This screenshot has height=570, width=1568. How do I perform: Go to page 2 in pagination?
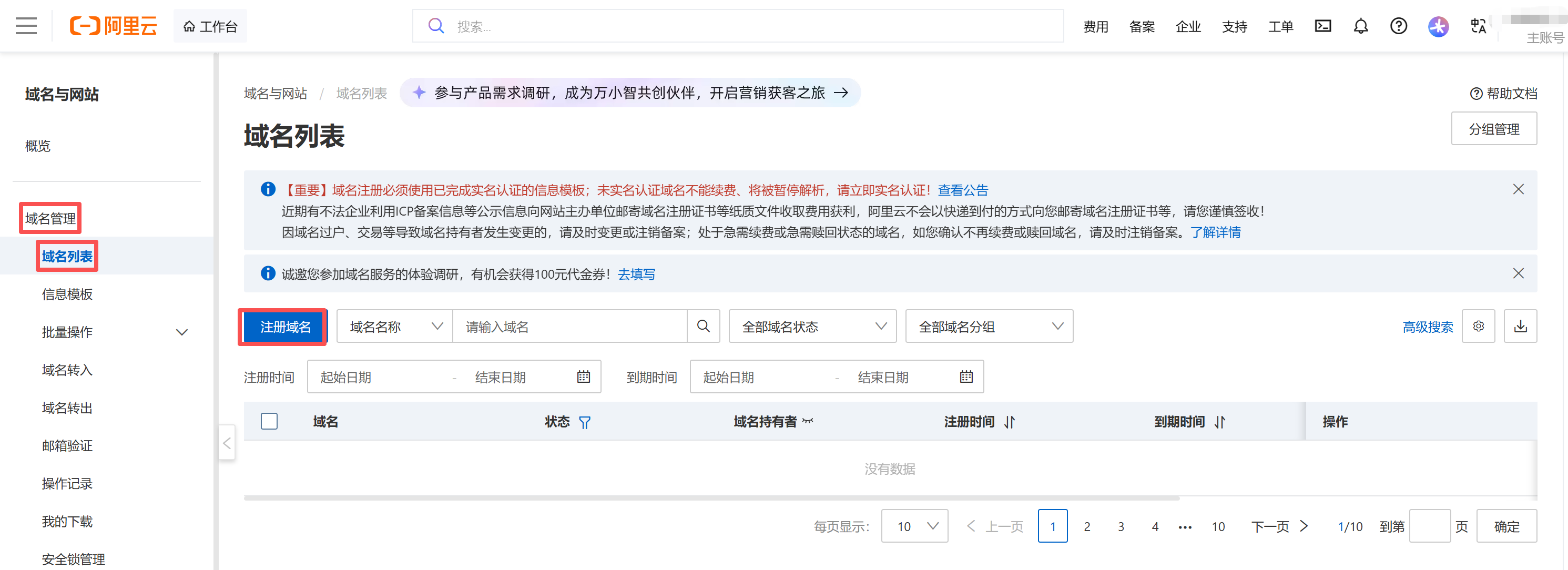1086,526
